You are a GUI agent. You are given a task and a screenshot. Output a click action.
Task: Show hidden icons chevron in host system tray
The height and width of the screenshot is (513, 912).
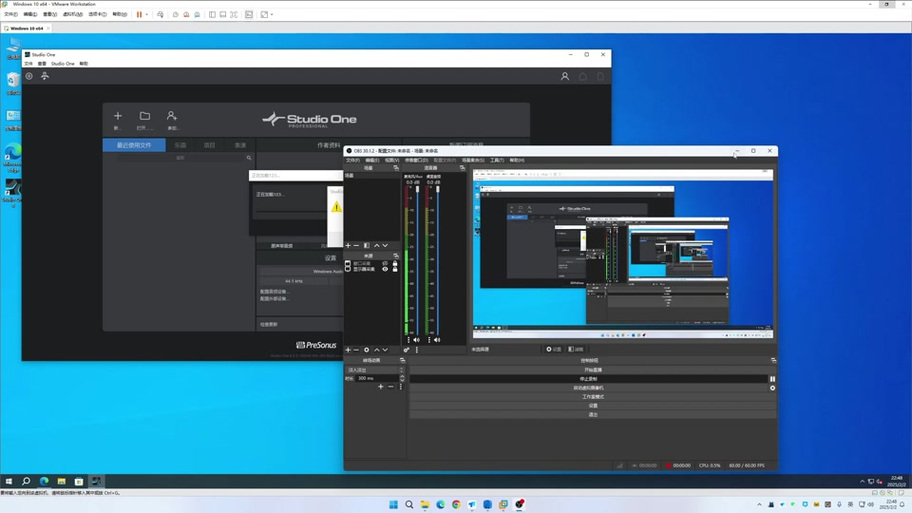tap(759, 504)
